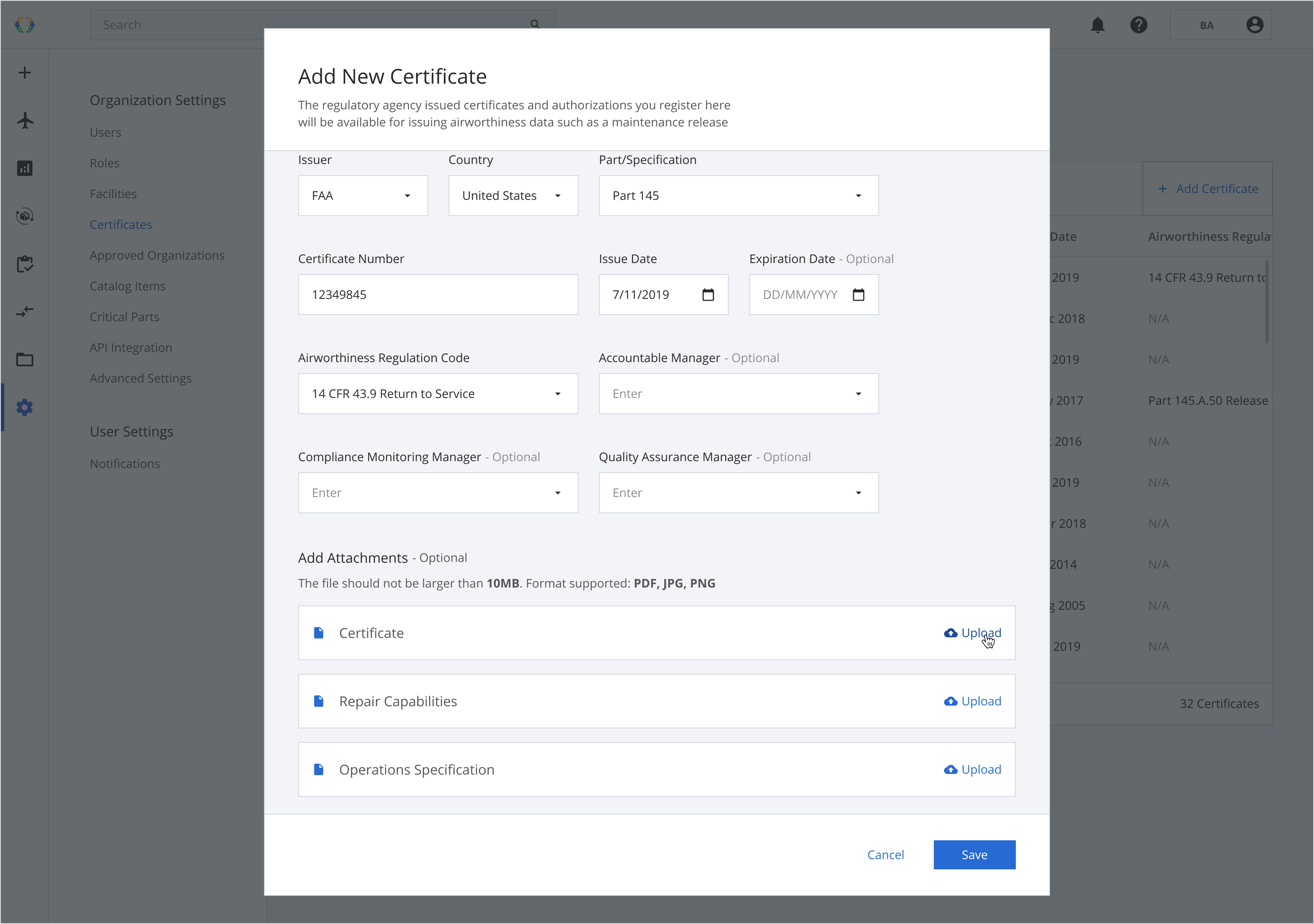
Task: Open Critical Parts settings
Action: (x=125, y=317)
